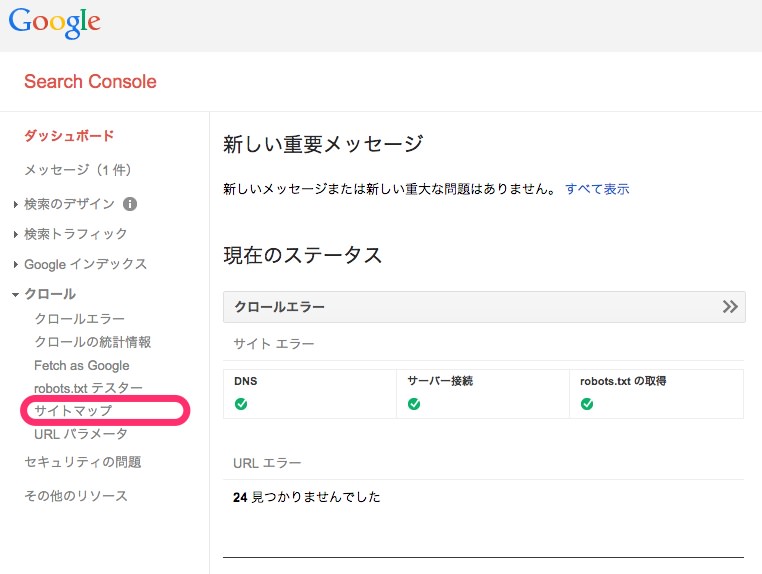Select the DNS cell label

[x=246, y=382]
